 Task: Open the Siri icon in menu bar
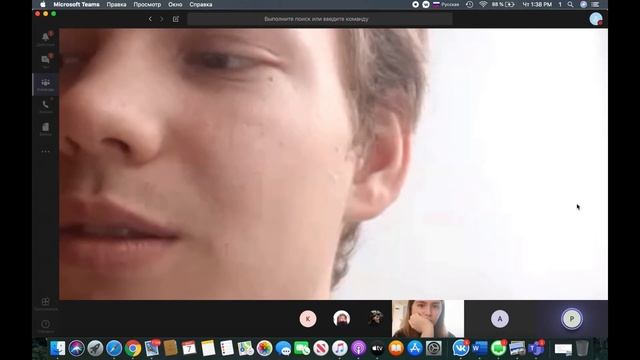[583, 4]
